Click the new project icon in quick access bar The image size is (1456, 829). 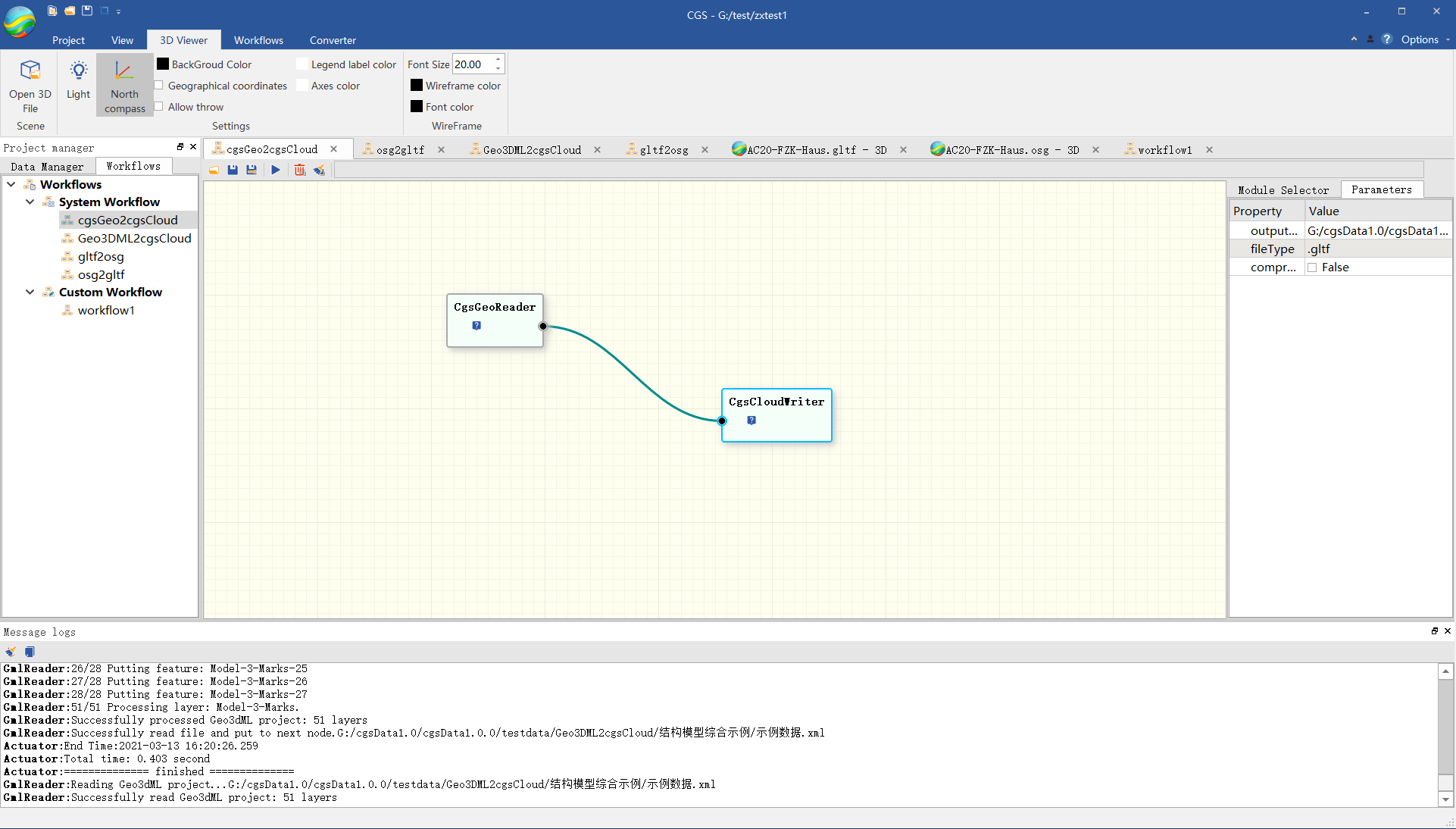point(52,11)
